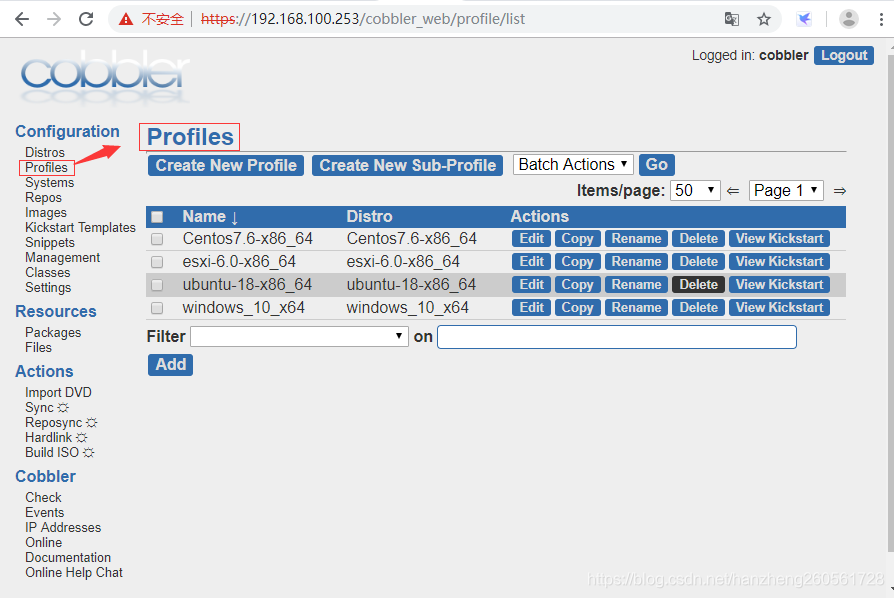The height and width of the screenshot is (598, 894).
Task: View Kickstart for windows_10_x64
Action: [779, 308]
